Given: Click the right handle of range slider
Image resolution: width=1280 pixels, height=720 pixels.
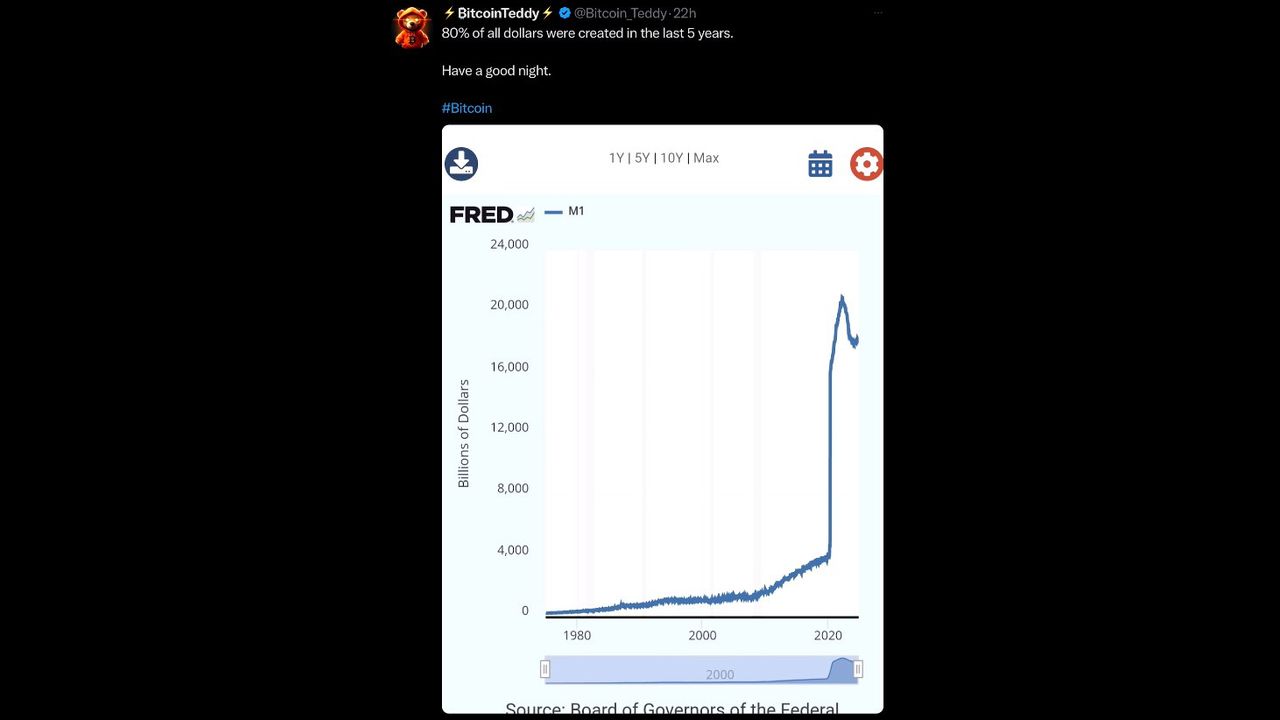Looking at the screenshot, I should (x=858, y=669).
